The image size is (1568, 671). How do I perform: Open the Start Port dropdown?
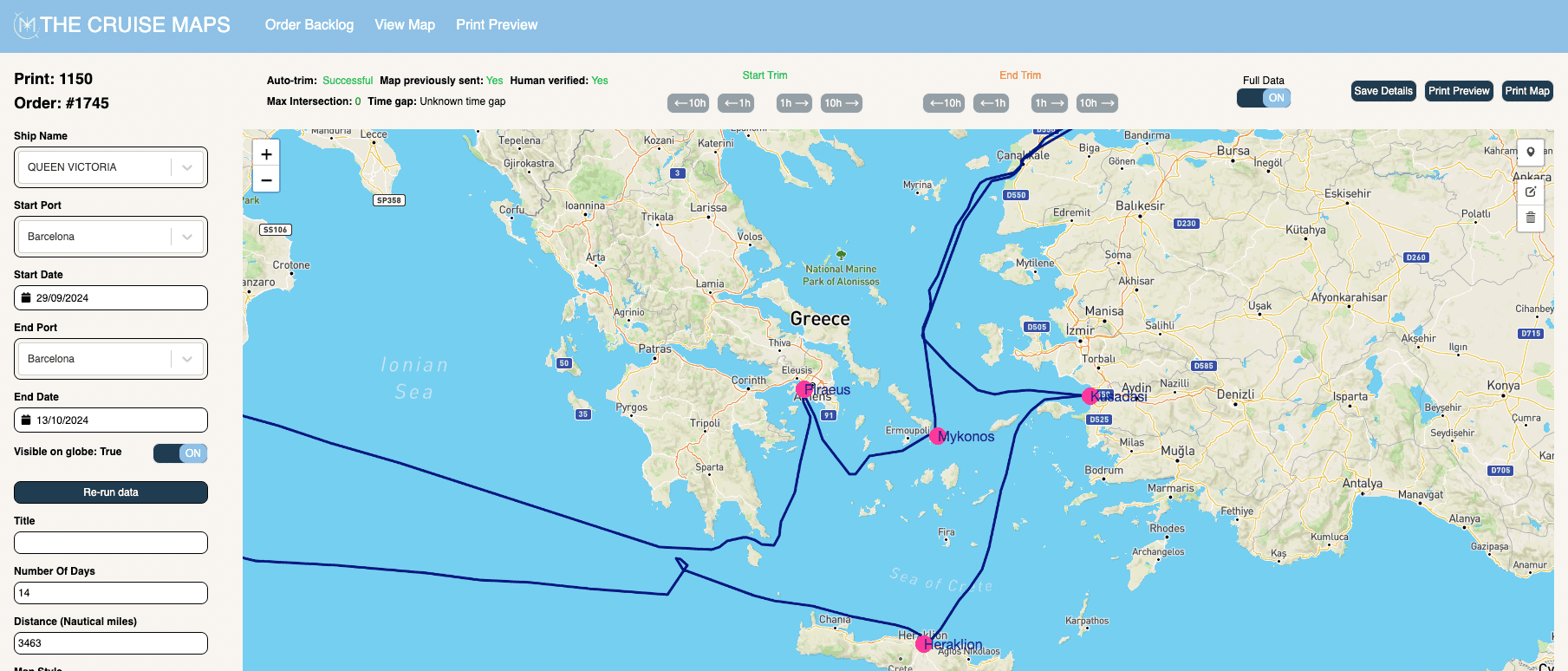pos(187,237)
